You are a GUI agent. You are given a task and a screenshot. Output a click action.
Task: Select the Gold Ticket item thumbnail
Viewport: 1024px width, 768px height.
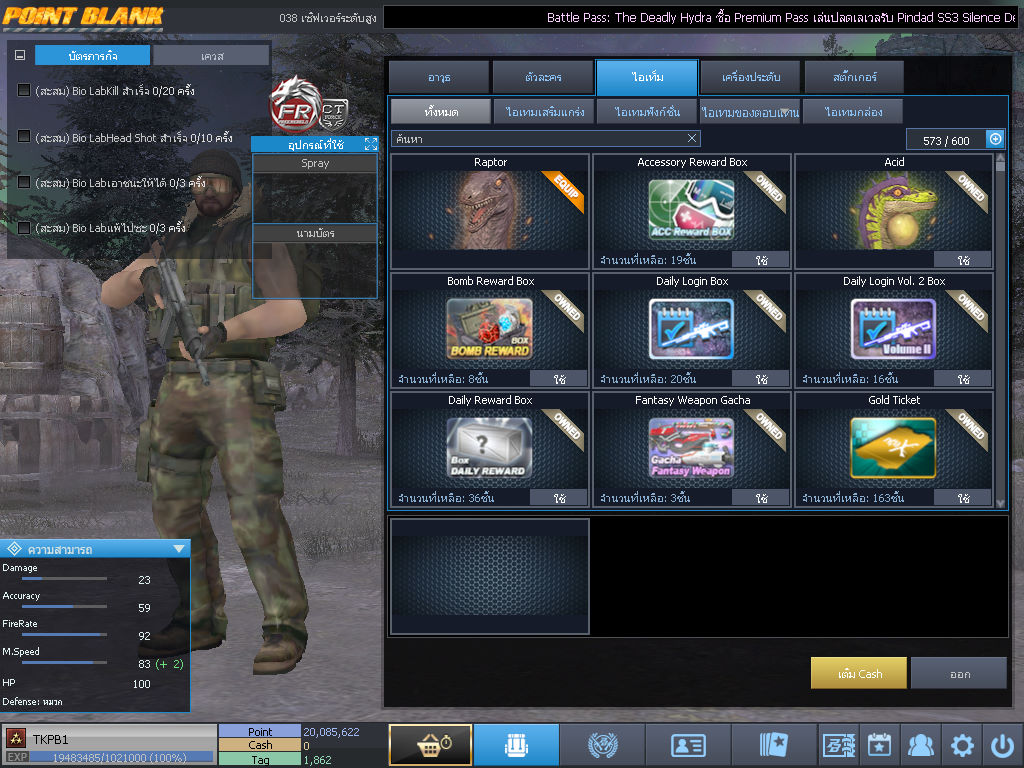pos(894,448)
